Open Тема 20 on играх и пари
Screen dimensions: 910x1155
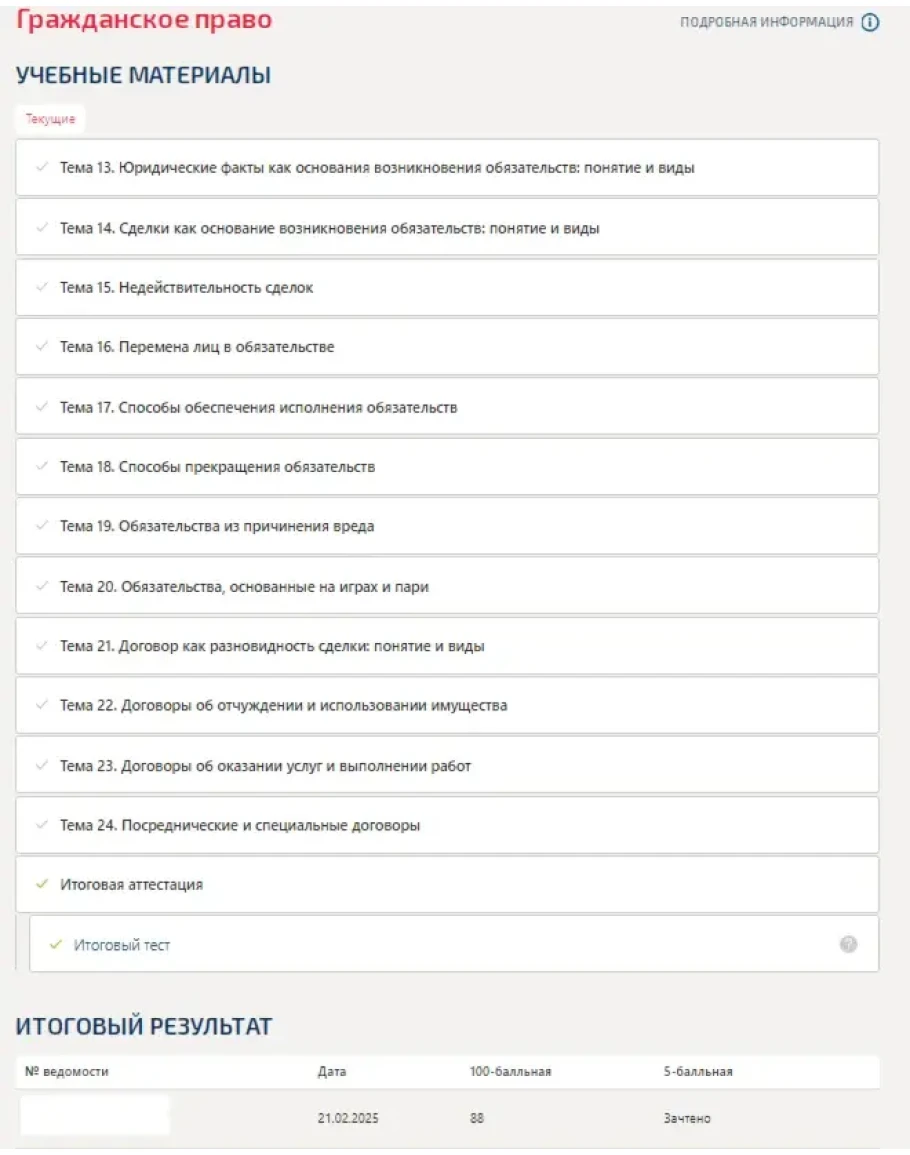click(244, 586)
